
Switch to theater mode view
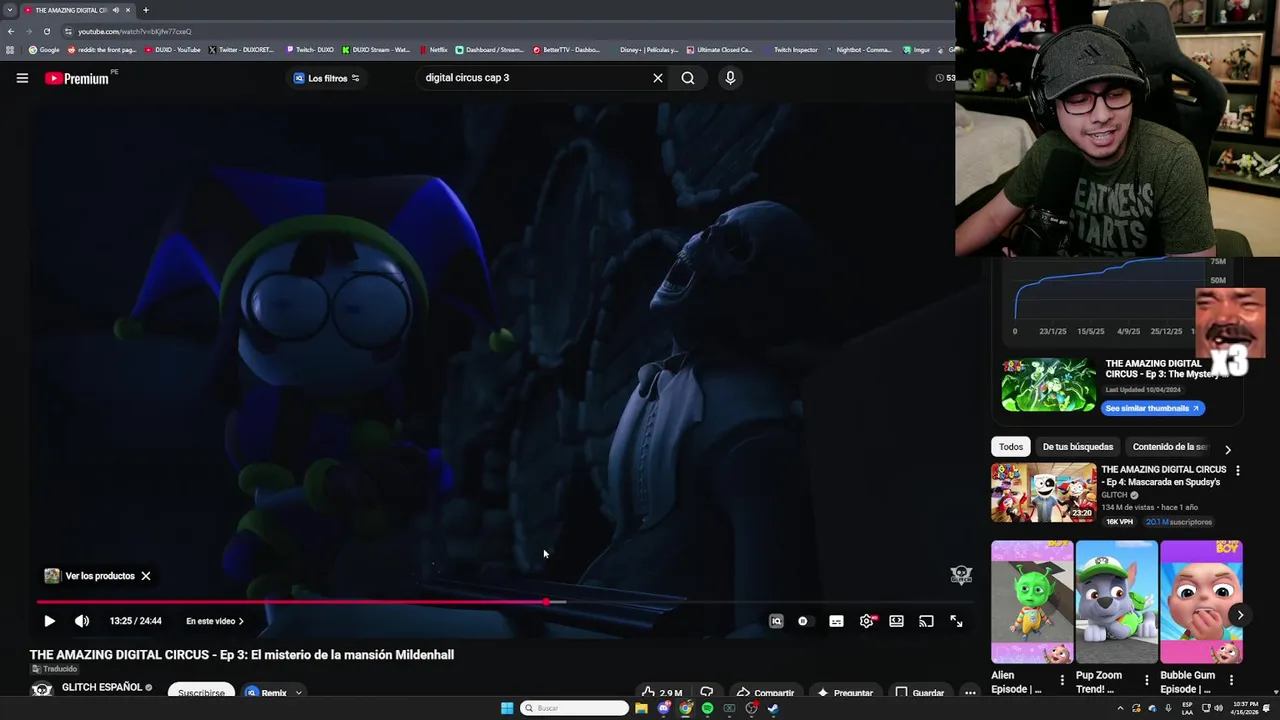(x=896, y=621)
